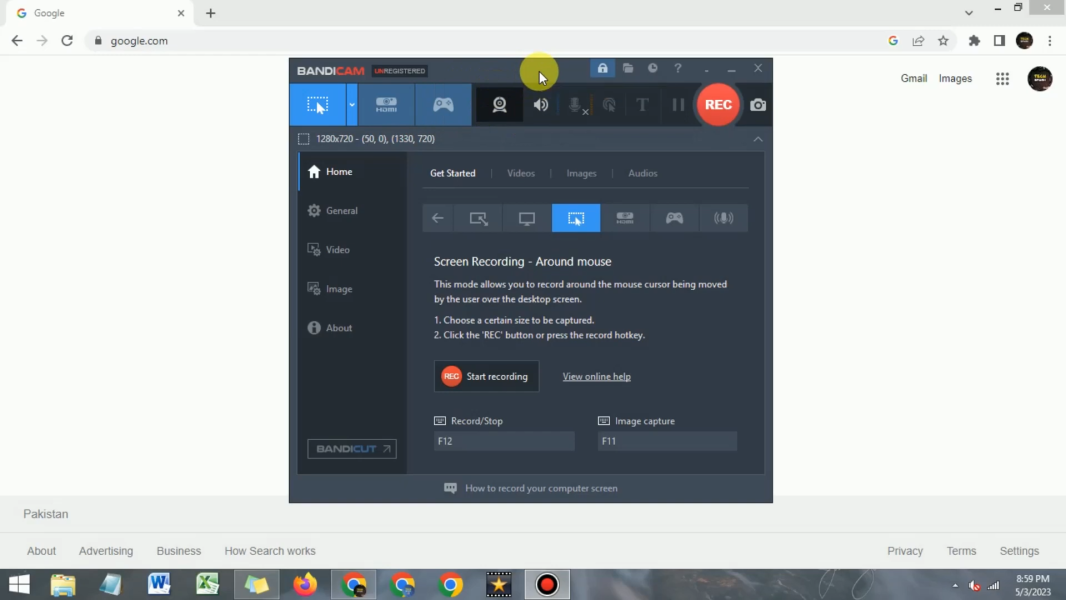Image resolution: width=1066 pixels, height=600 pixels.
Task: Open the output folder icon in title bar
Action: click(628, 68)
